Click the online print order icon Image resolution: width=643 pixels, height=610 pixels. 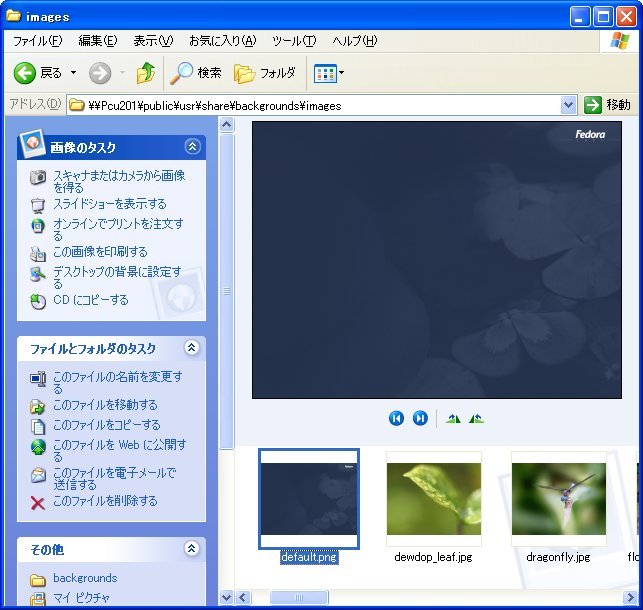(38, 225)
